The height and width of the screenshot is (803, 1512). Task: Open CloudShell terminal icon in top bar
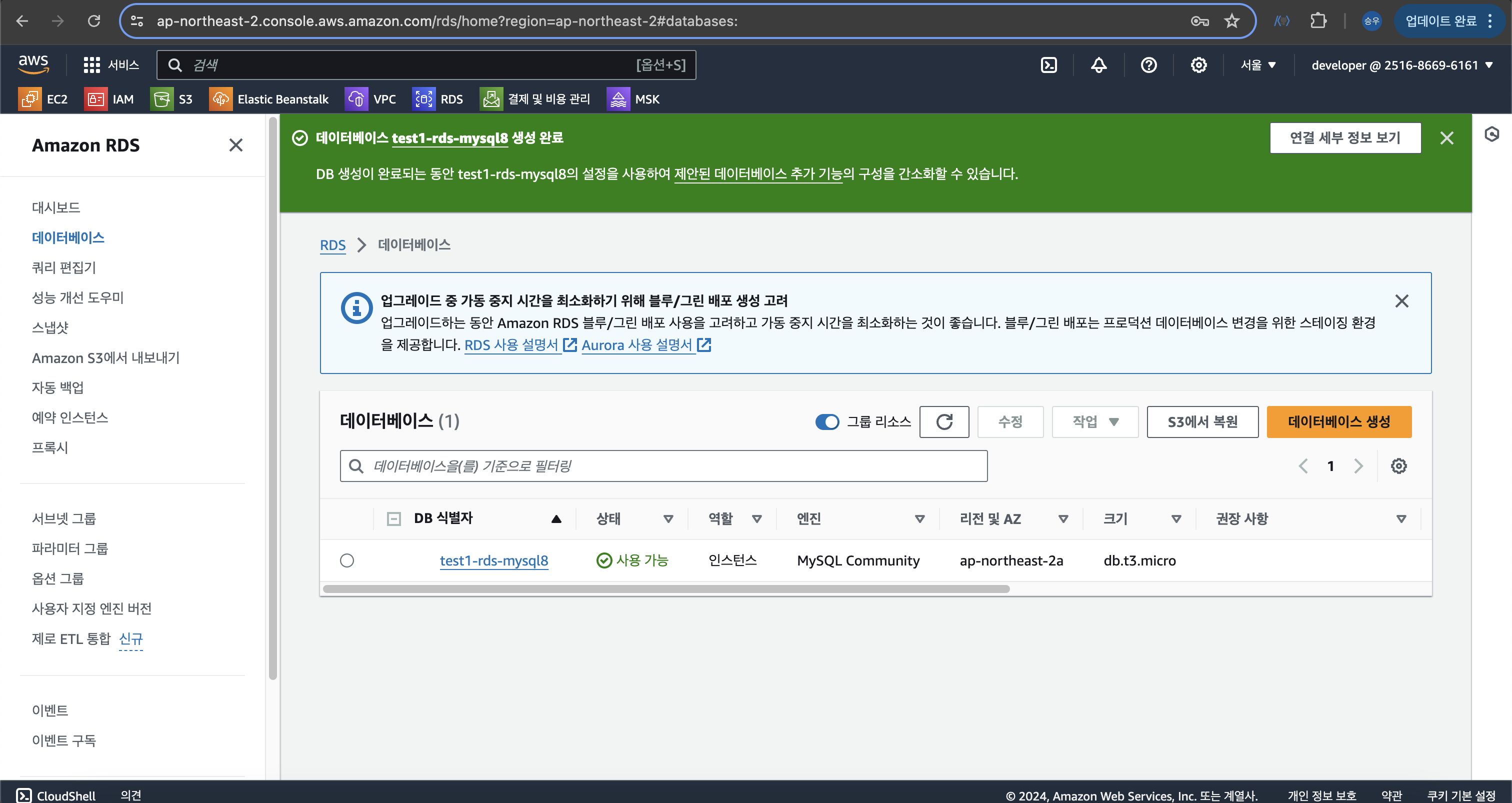[1048, 65]
